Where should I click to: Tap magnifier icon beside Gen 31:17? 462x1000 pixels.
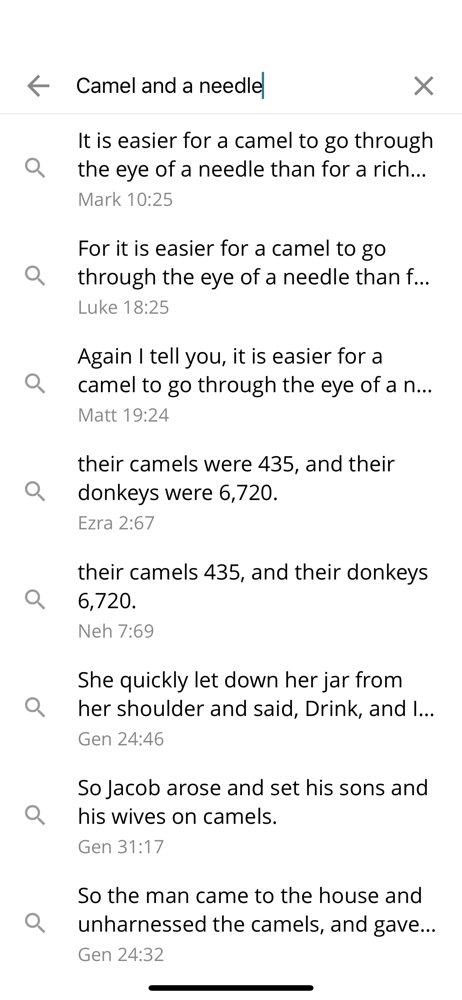35,816
